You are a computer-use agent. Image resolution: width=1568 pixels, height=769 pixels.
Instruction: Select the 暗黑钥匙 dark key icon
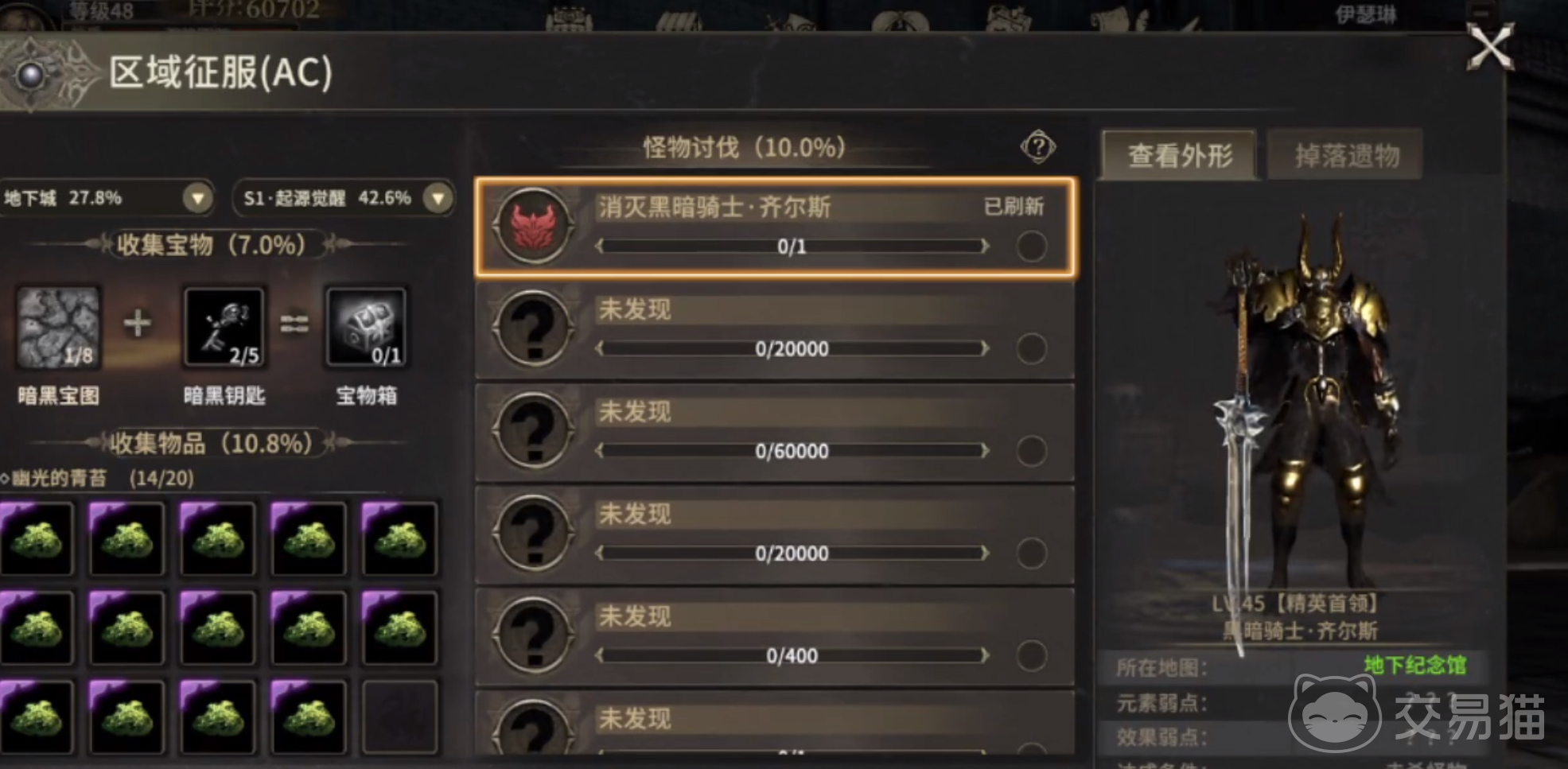pyautogui.click(x=224, y=328)
